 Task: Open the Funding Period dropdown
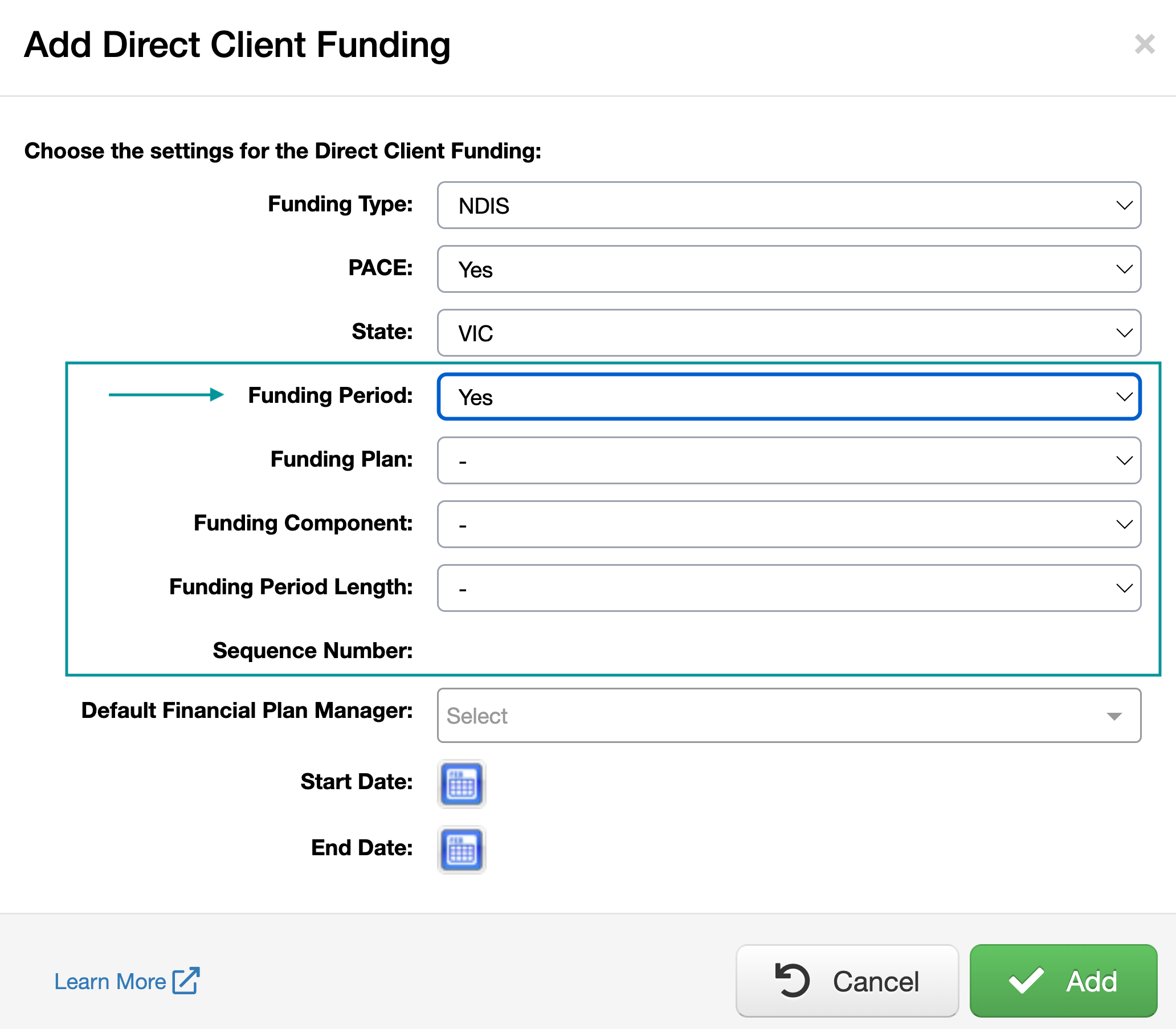(x=789, y=397)
